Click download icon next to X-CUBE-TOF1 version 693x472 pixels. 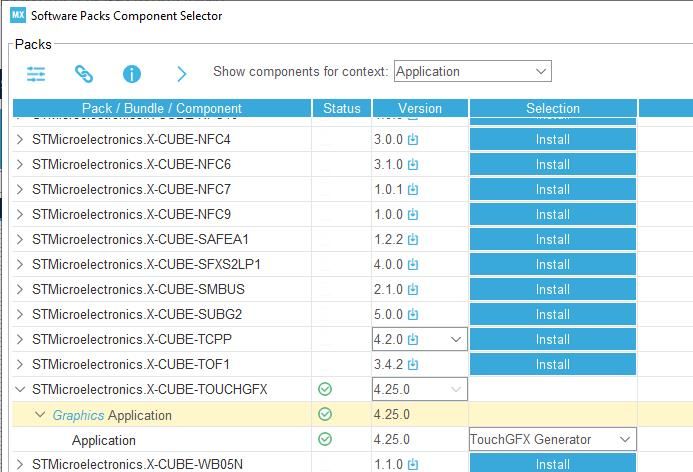click(x=413, y=365)
